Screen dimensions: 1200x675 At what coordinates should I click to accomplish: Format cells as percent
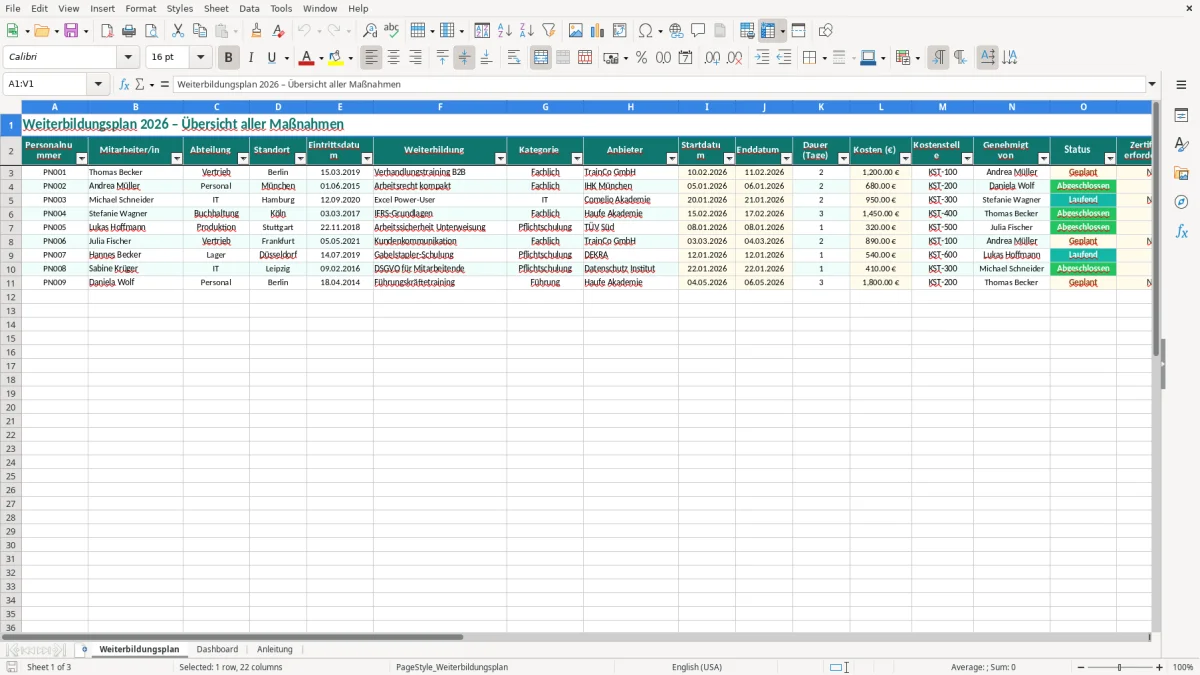click(642, 58)
